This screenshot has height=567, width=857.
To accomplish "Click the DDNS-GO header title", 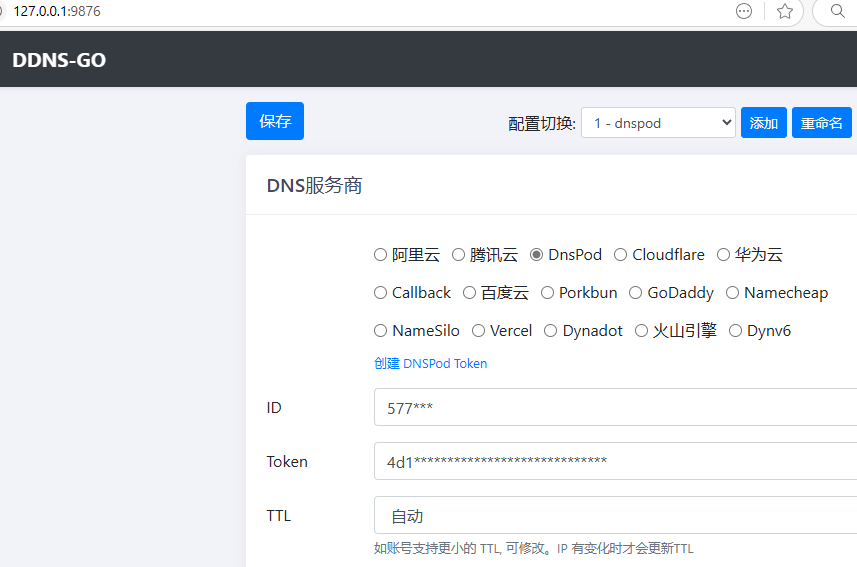I will [x=59, y=60].
